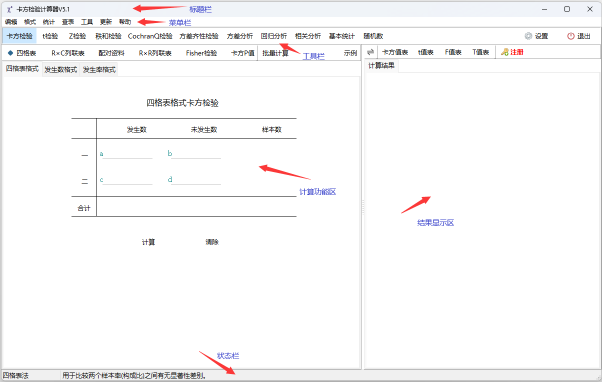
Task: Switch to the t检验 module
Action: pyautogui.click(x=50, y=36)
